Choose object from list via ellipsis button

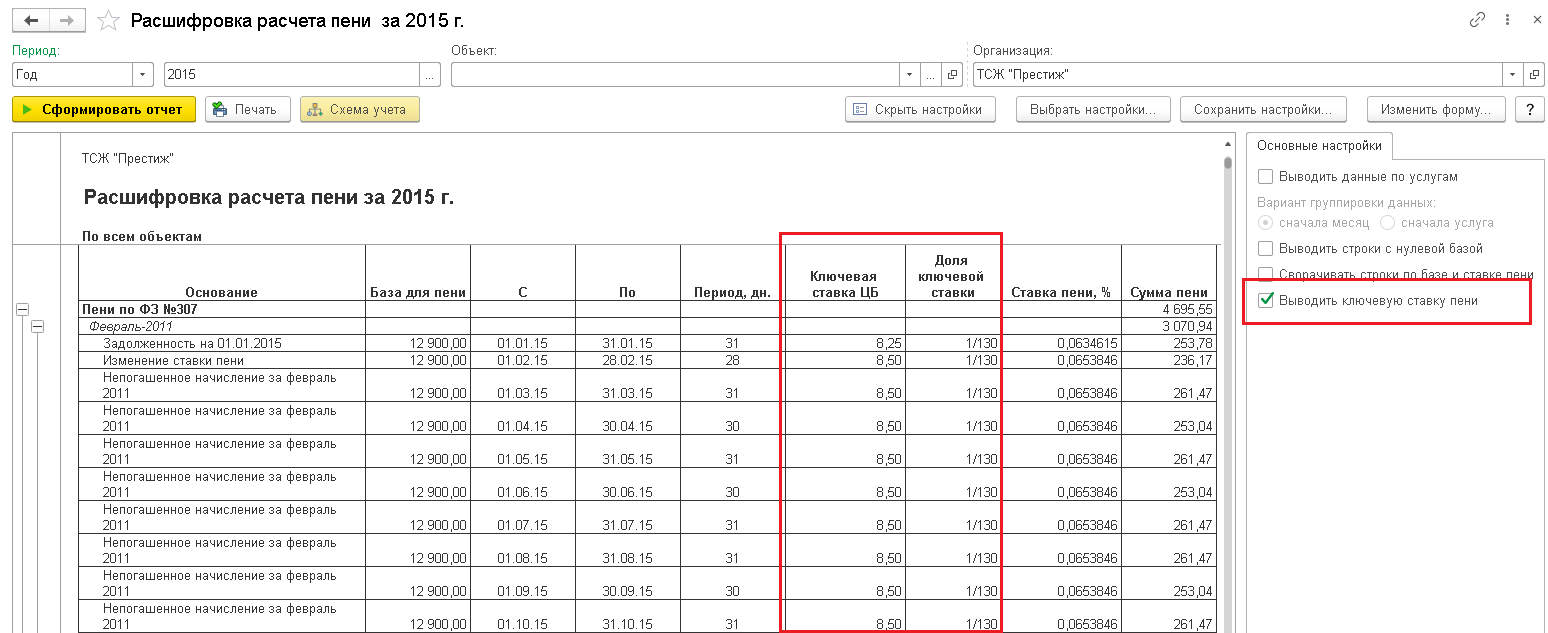[x=930, y=75]
